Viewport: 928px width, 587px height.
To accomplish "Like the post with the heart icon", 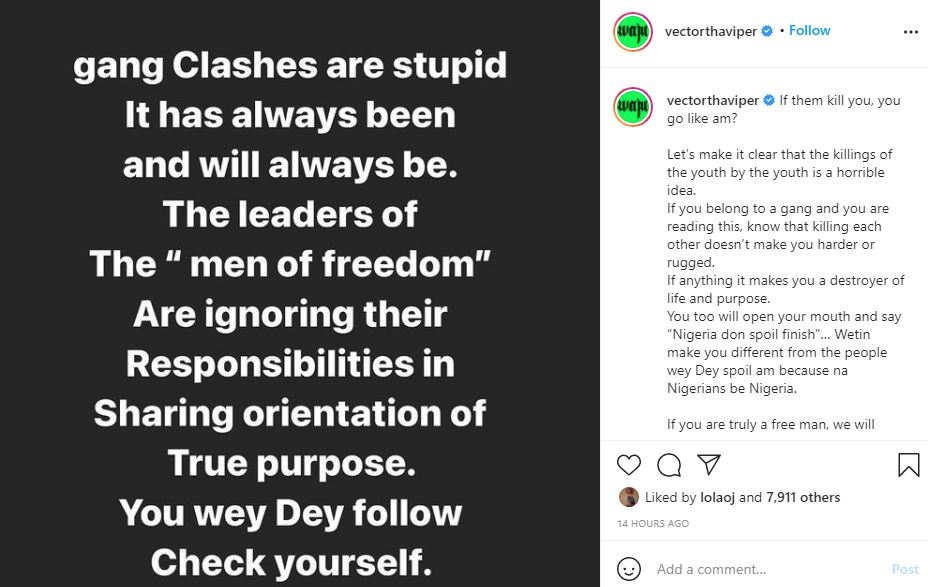I will click(629, 464).
